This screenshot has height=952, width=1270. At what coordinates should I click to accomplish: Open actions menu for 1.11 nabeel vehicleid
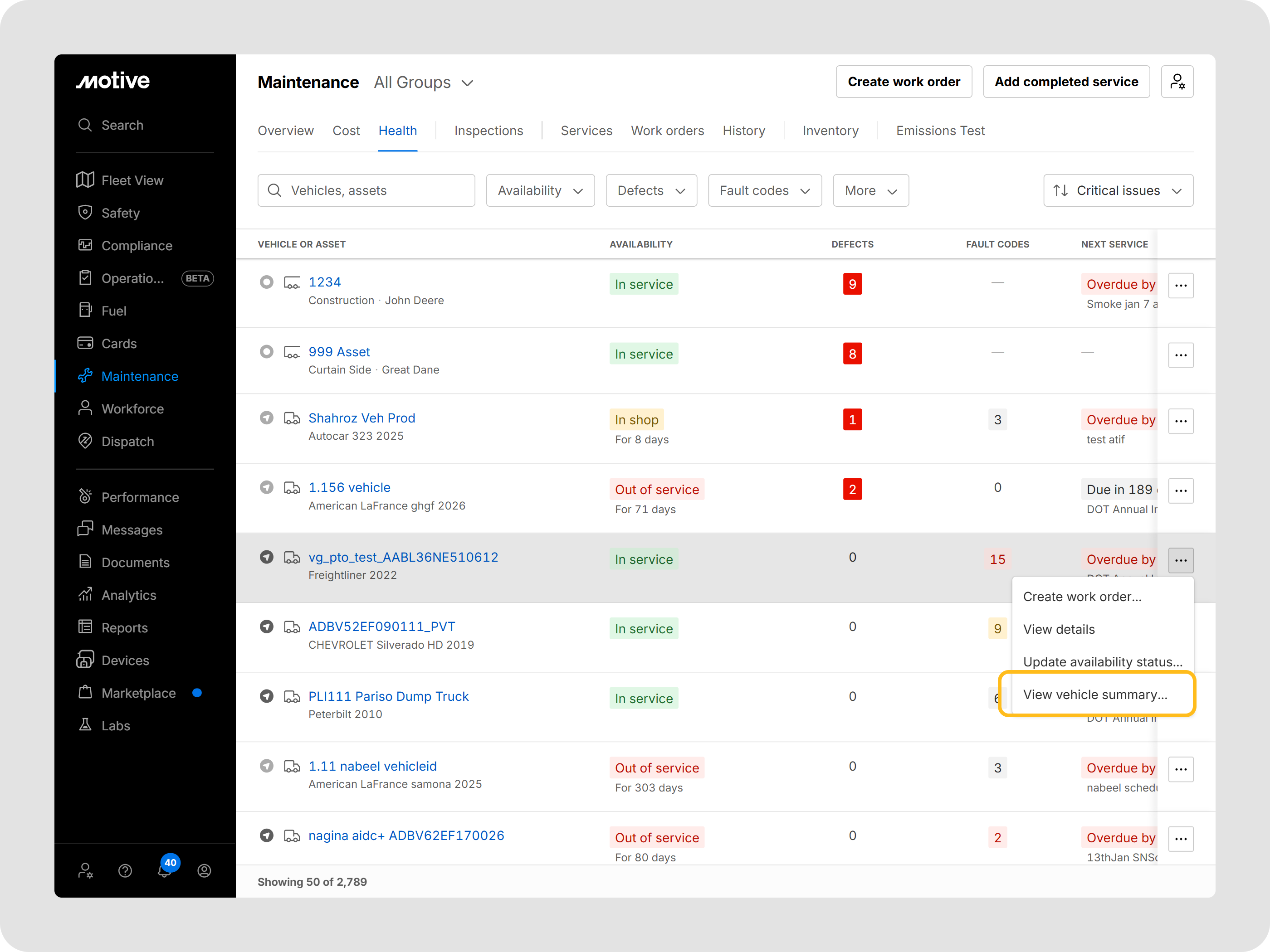pyautogui.click(x=1181, y=769)
